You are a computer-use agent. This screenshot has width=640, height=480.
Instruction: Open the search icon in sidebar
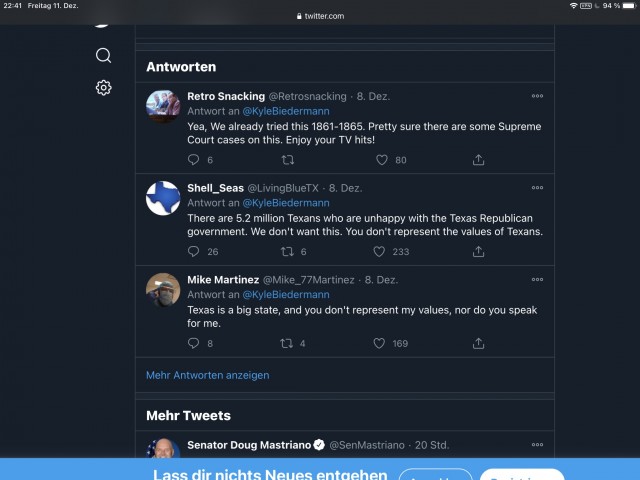tap(103, 55)
